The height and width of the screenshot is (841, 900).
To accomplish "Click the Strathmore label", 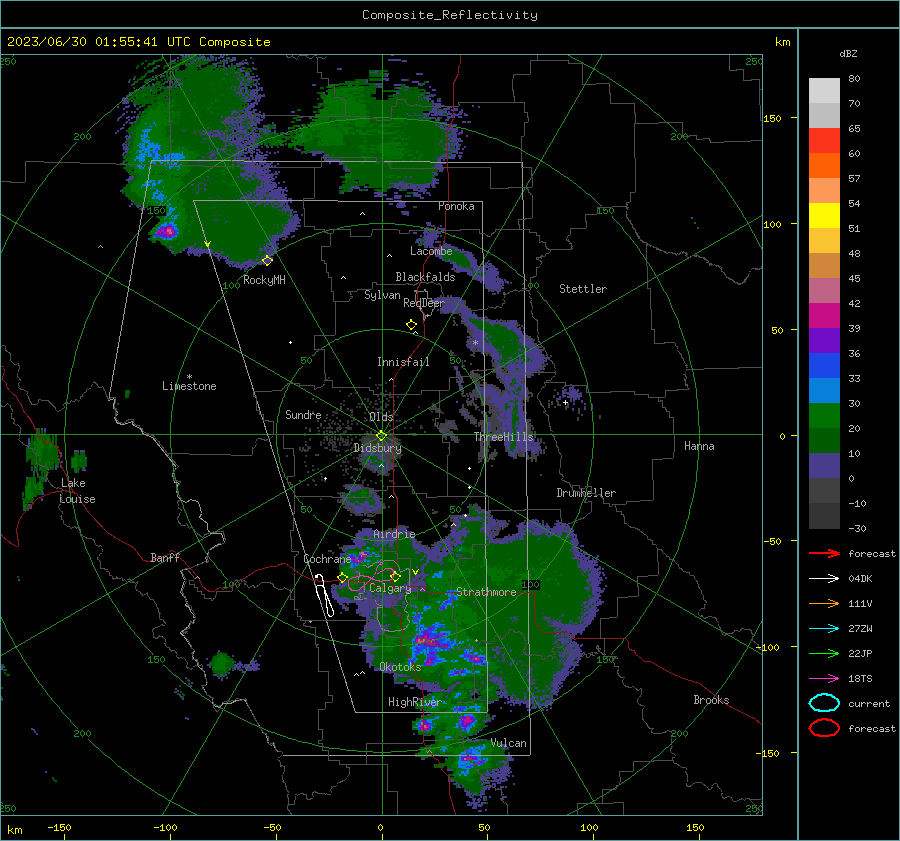I will [x=486, y=592].
